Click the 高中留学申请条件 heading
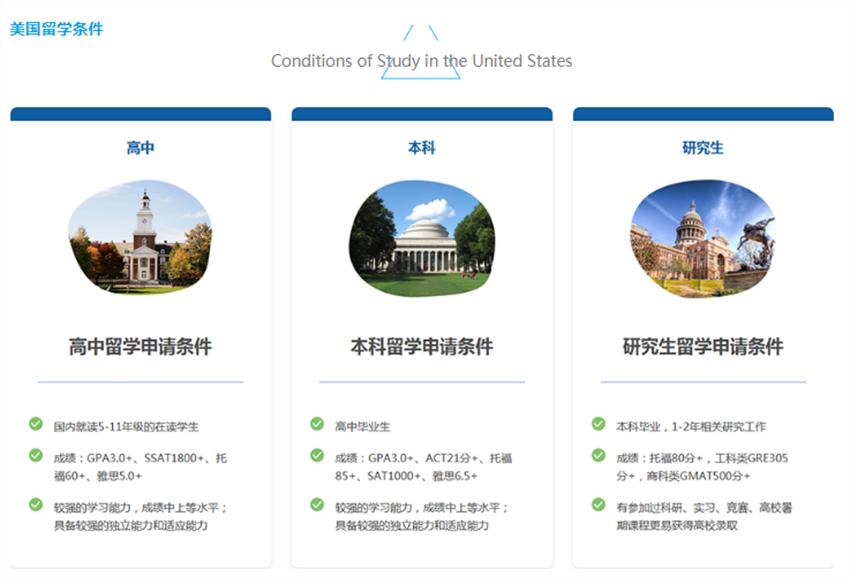 coord(141,347)
